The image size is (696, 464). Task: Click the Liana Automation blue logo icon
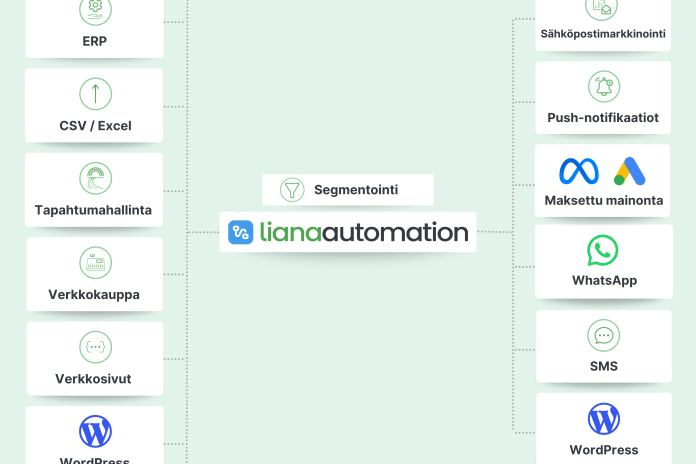click(x=241, y=232)
